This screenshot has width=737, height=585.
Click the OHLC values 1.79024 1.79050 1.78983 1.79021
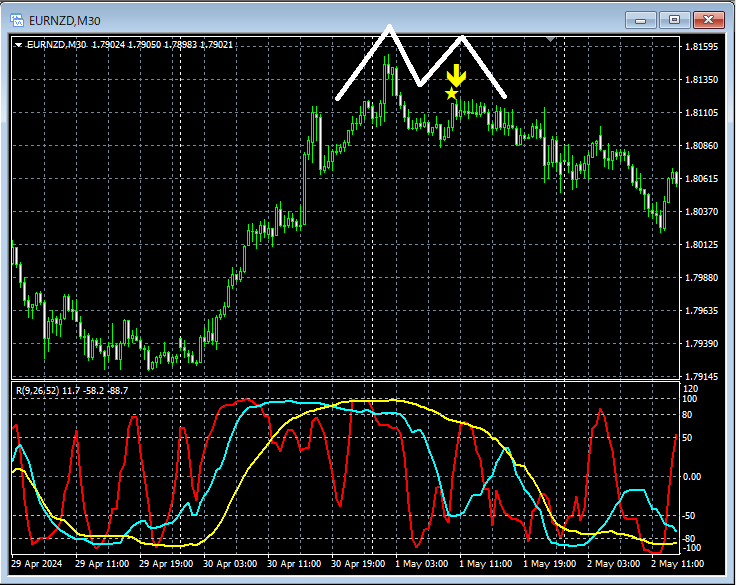coord(162,45)
